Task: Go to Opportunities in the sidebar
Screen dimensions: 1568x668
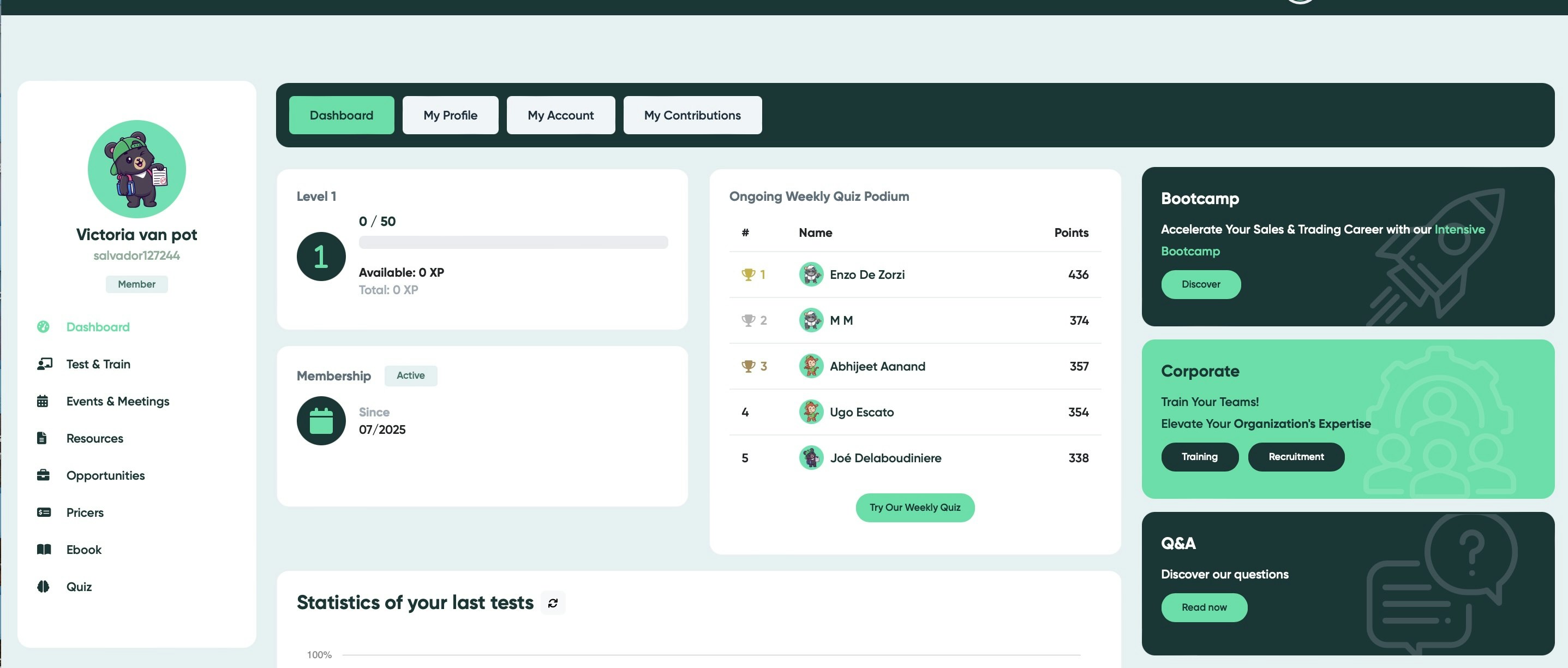Action: pyautogui.click(x=105, y=475)
